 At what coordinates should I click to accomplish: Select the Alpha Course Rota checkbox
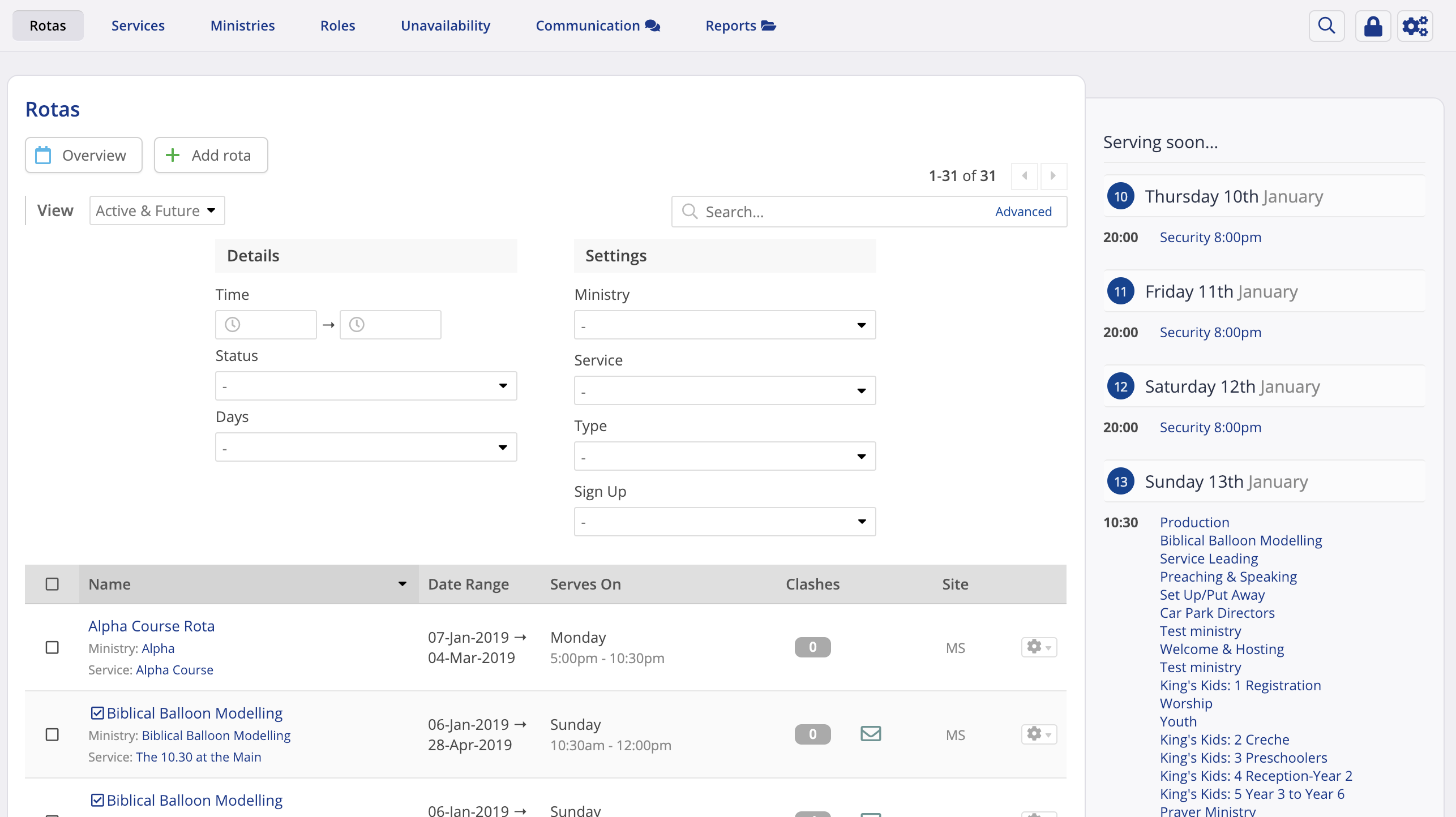tap(52, 647)
